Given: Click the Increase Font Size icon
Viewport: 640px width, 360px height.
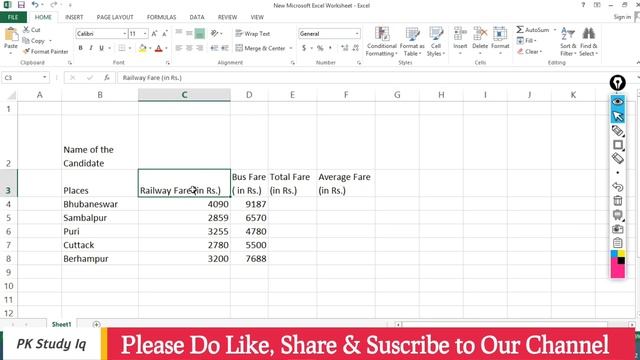Looking at the screenshot, I should [154, 33].
